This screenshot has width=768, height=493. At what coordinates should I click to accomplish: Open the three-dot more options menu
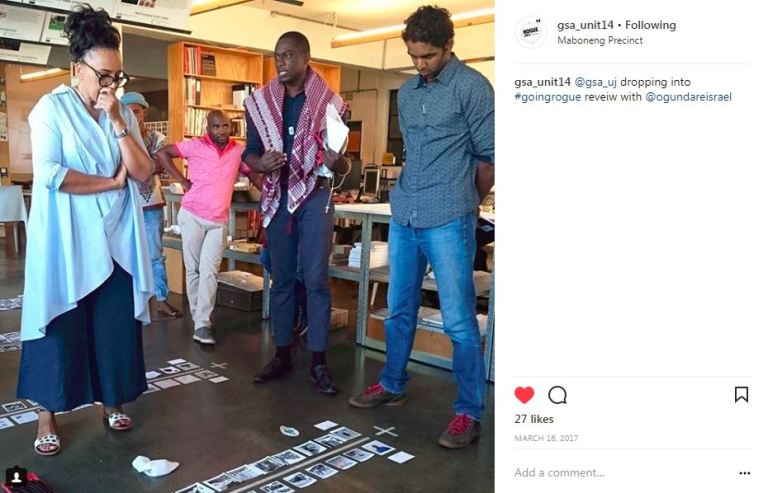click(744, 473)
